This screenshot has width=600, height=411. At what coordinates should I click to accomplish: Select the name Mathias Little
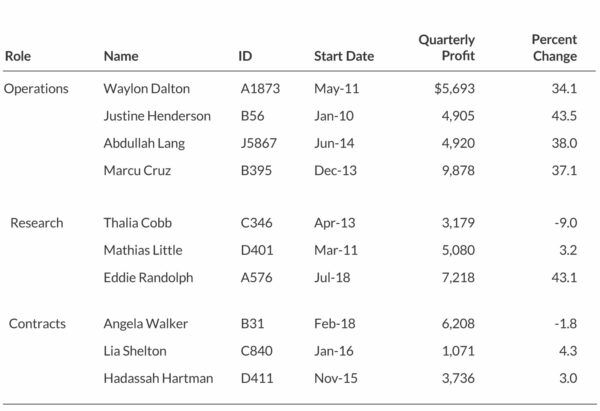143,250
